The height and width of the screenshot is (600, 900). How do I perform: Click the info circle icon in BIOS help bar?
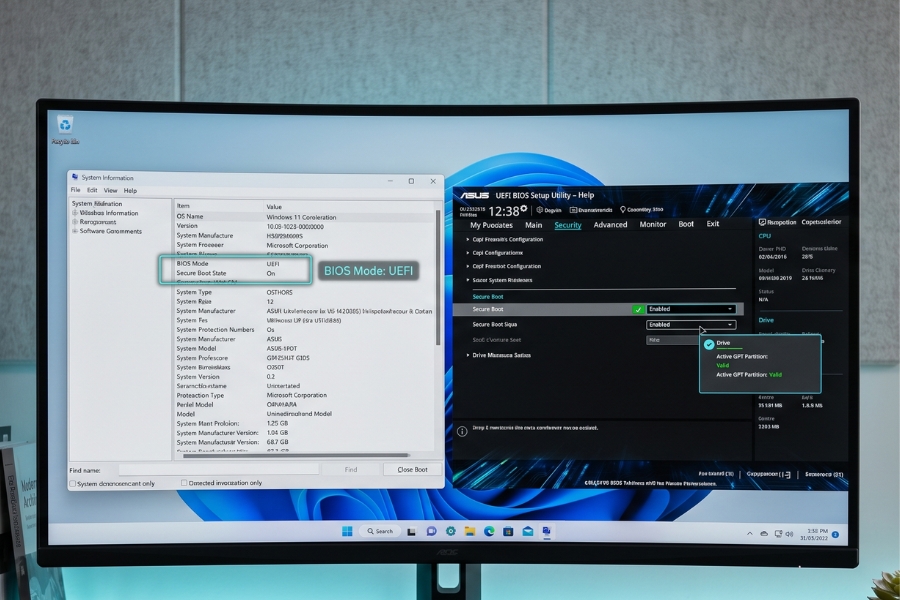pos(462,431)
